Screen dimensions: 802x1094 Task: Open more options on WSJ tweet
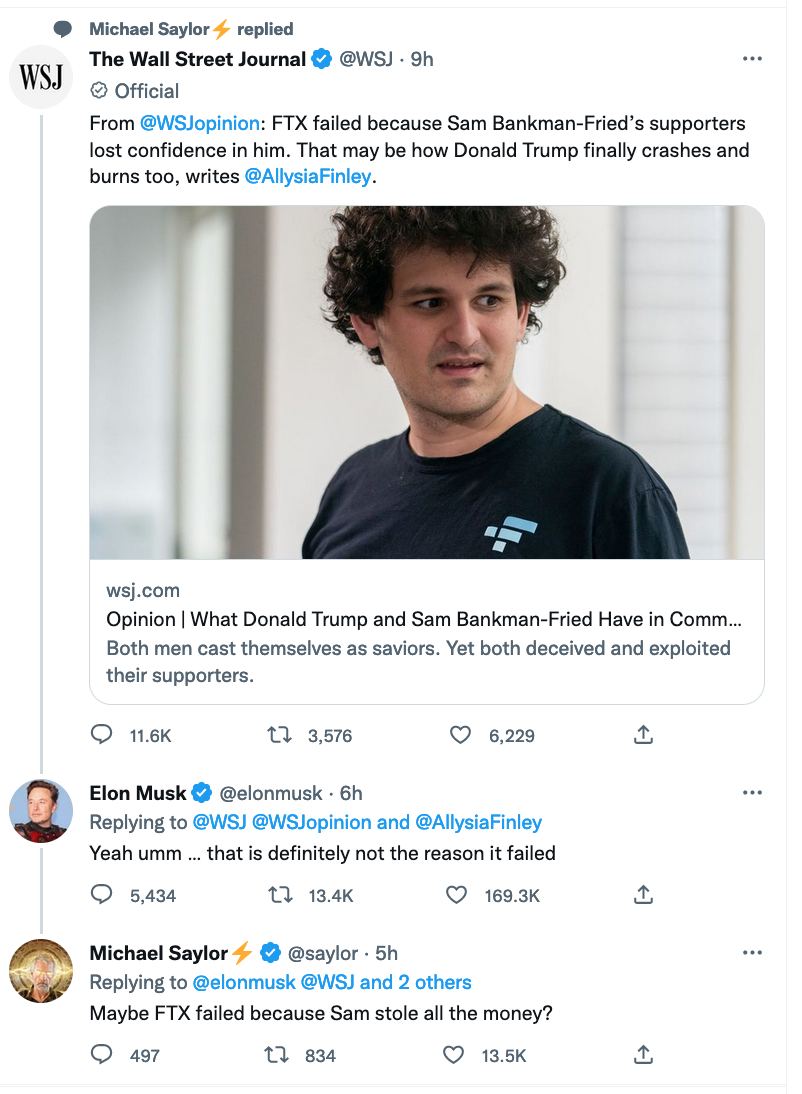tap(752, 59)
